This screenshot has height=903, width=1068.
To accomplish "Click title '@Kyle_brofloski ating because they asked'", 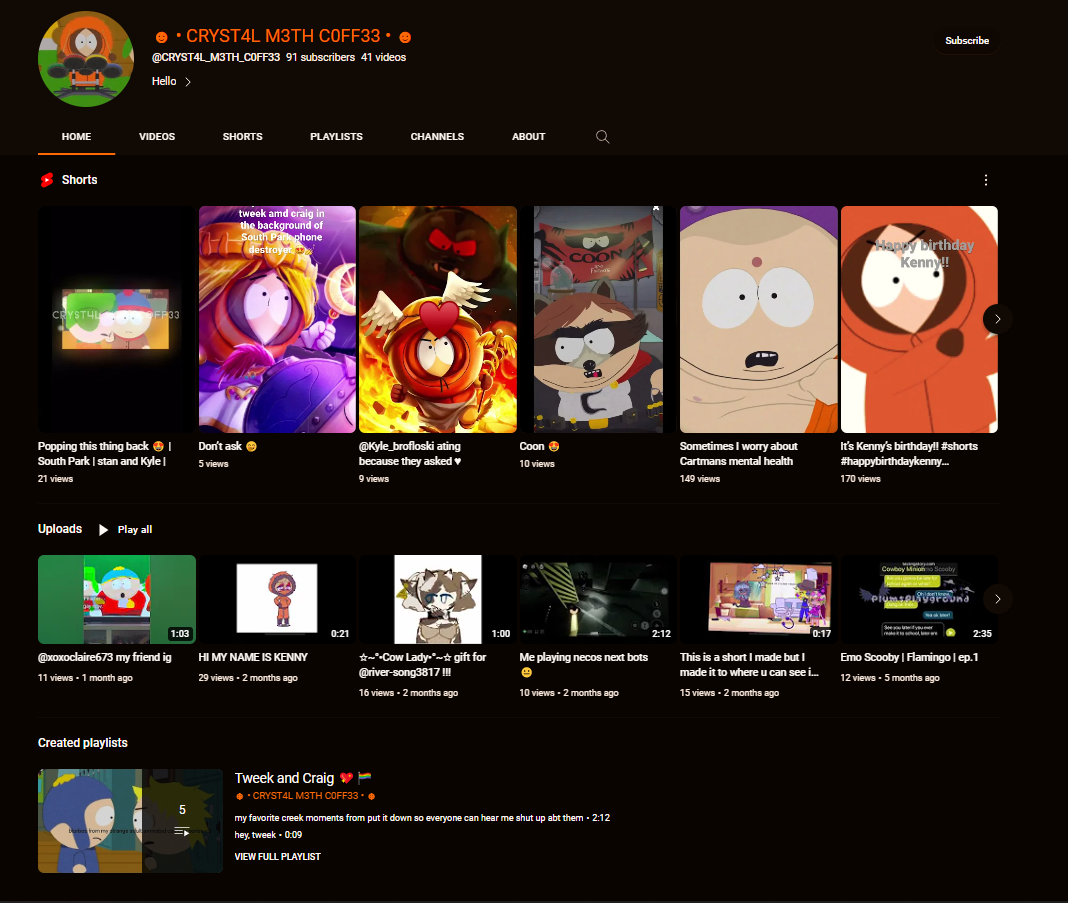I will [410, 454].
